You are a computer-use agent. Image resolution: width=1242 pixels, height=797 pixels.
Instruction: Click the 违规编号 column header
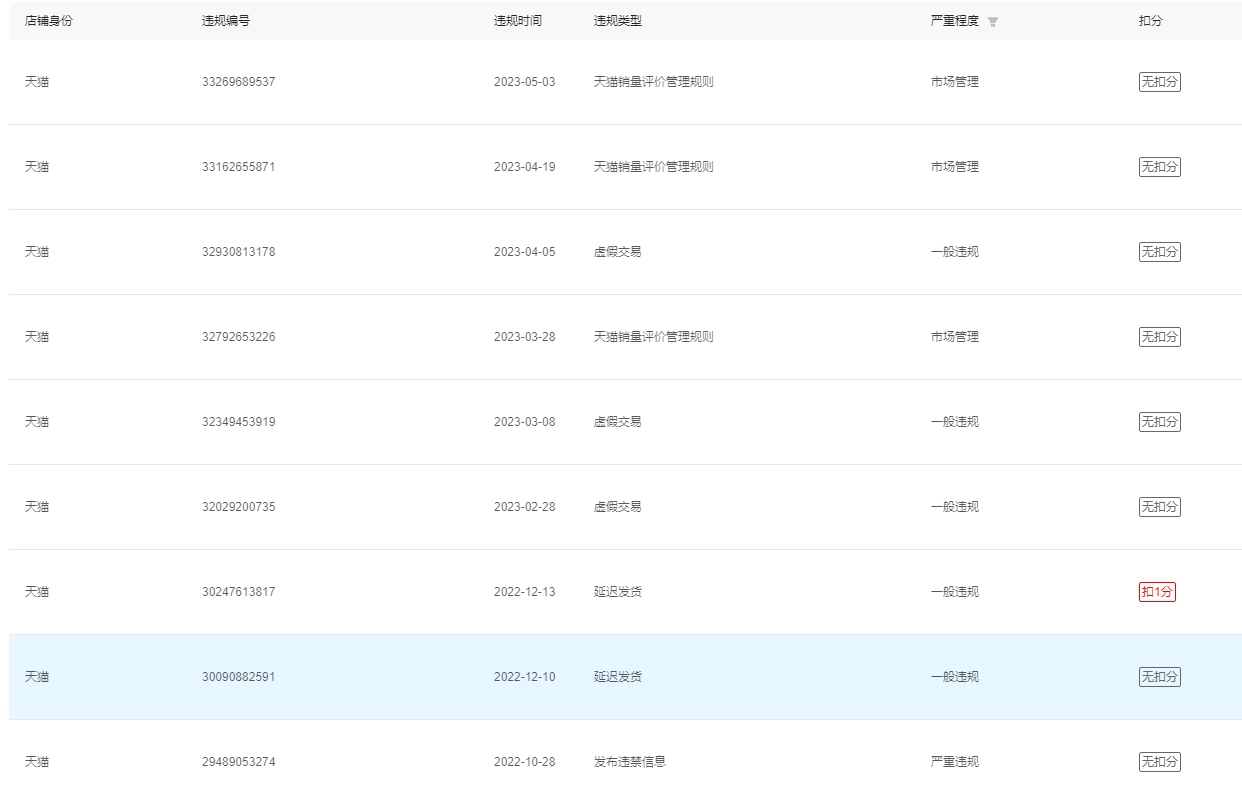[x=226, y=21]
